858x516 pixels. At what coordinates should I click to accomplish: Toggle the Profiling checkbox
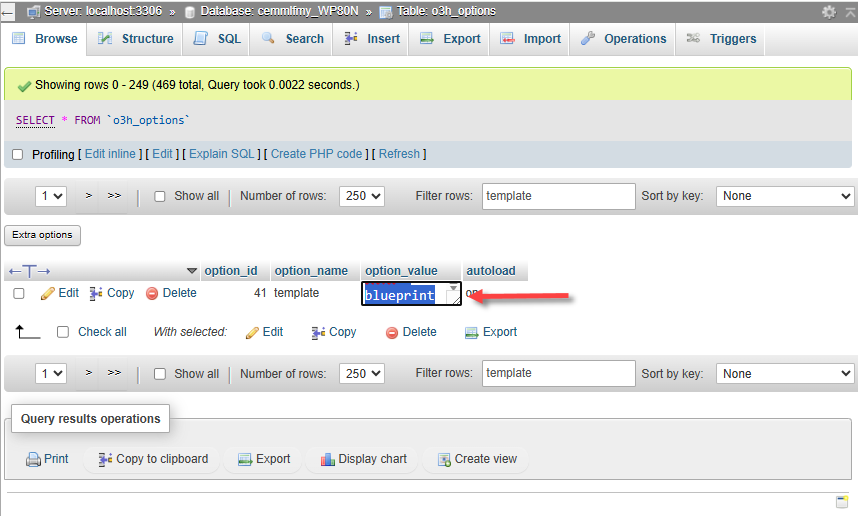point(18,154)
